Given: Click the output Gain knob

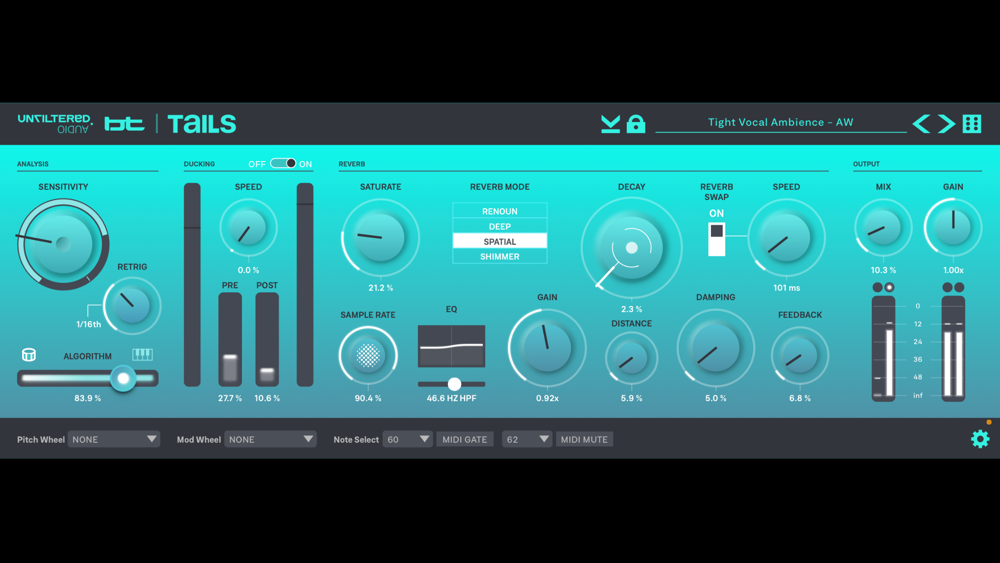Looking at the screenshot, I should pyautogui.click(x=953, y=228).
